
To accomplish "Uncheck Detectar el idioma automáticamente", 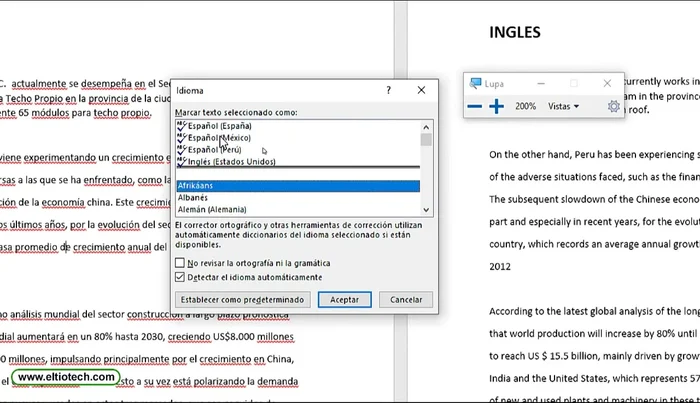I will 180,276.
